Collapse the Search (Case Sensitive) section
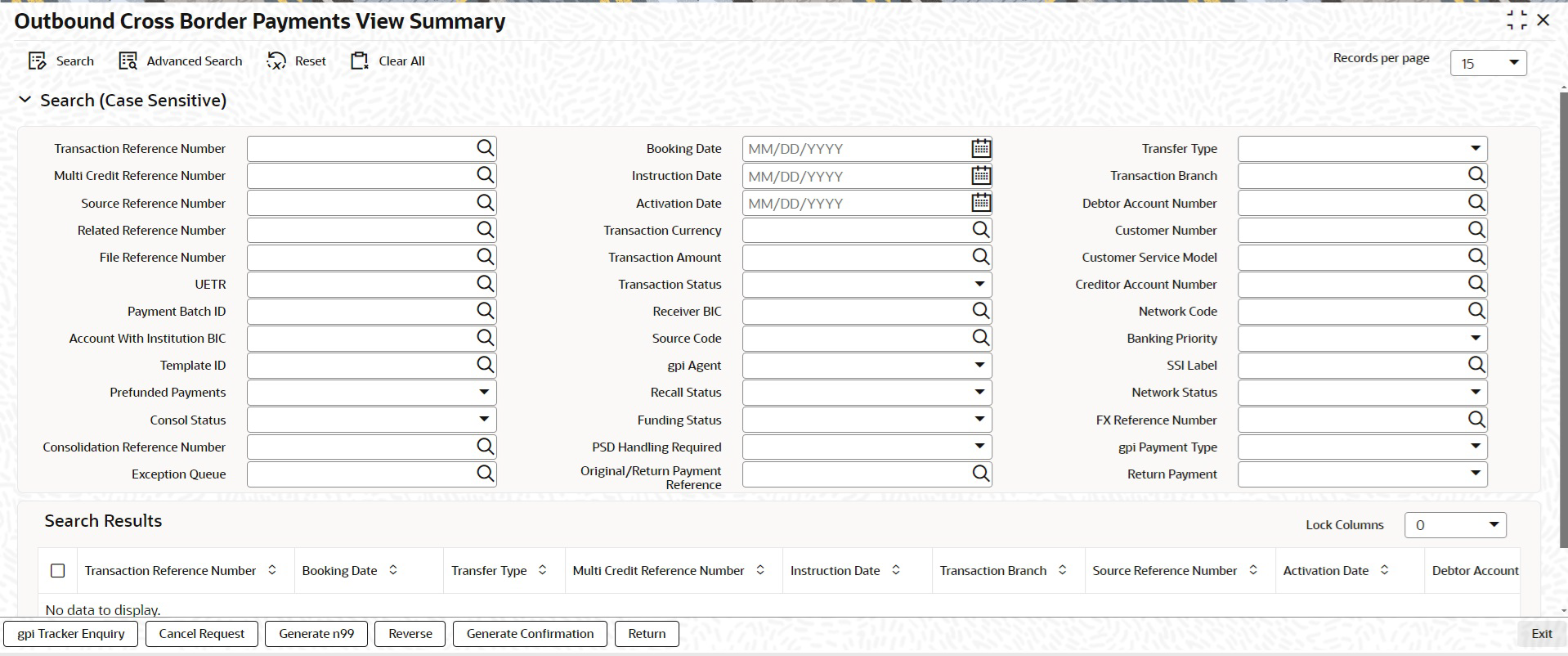The image size is (1568, 656). pyautogui.click(x=25, y=100)
